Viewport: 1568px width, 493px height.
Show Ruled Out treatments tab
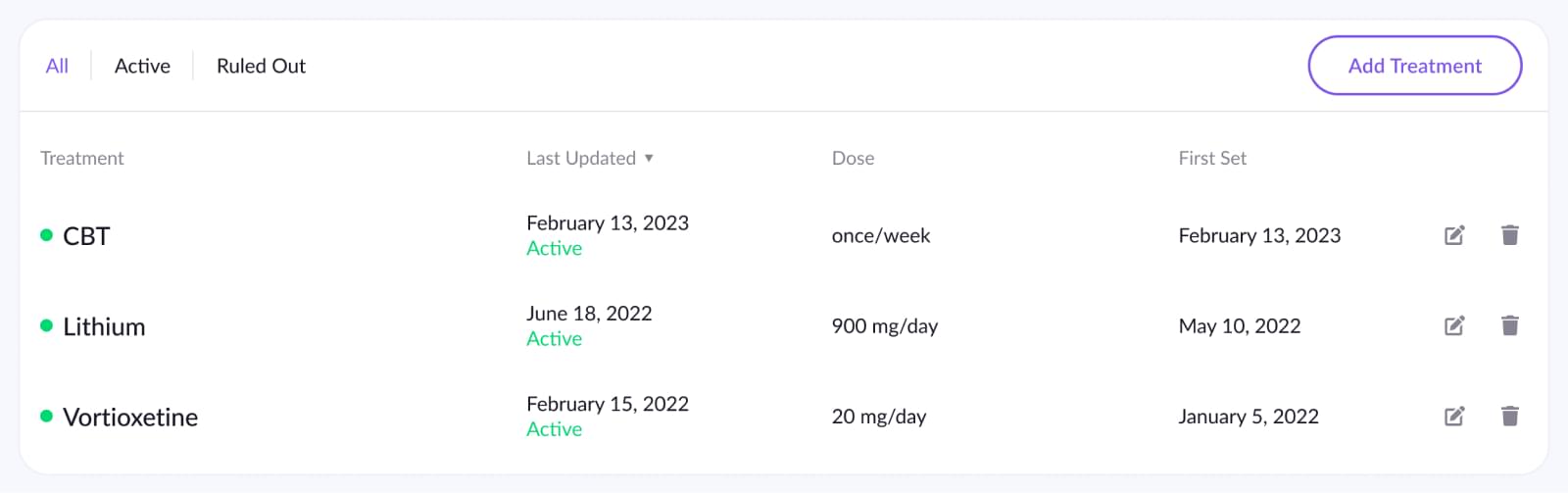(261, 66)
